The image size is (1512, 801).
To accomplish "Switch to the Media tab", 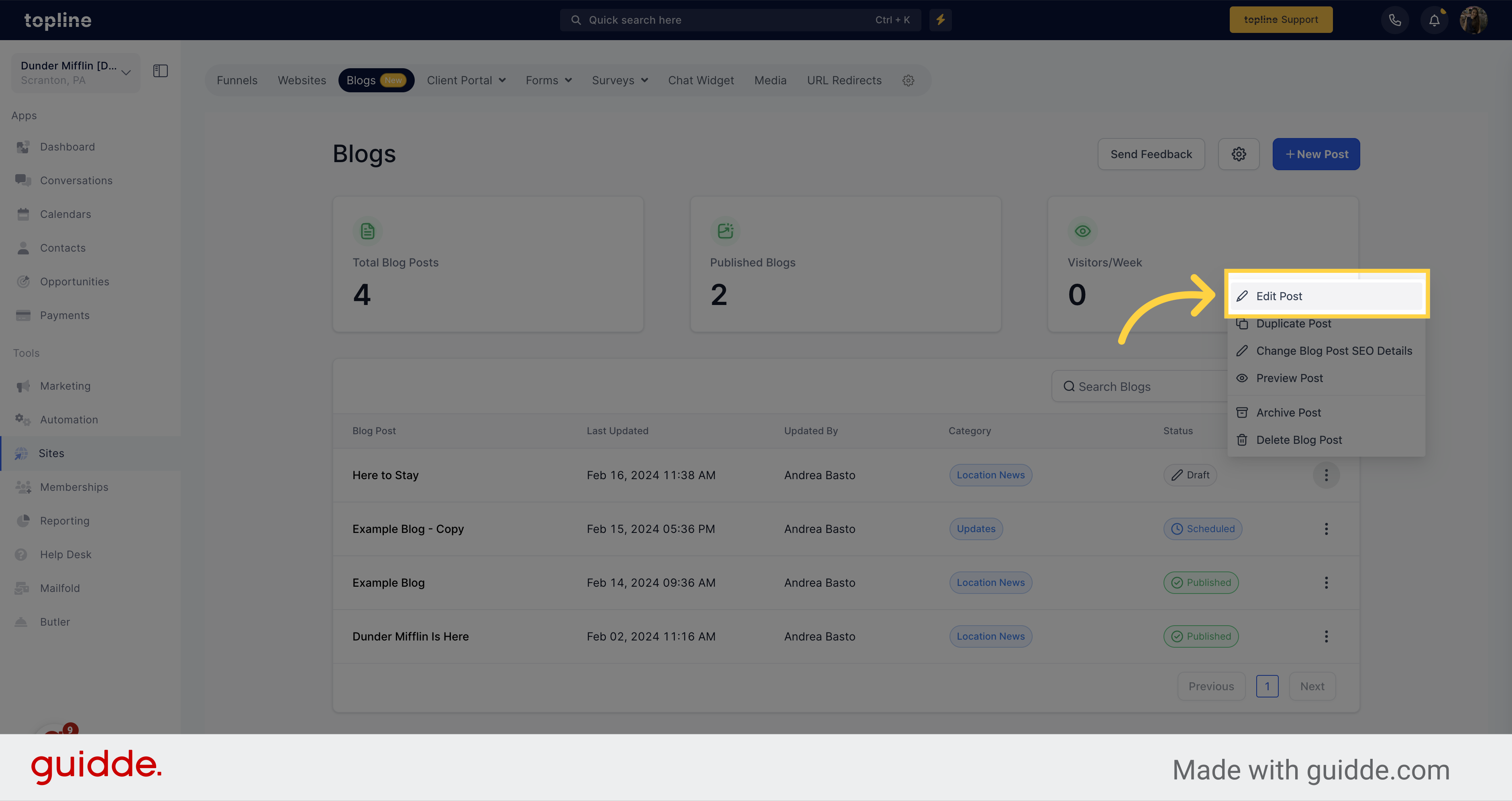I will click(x=770, y=80).
